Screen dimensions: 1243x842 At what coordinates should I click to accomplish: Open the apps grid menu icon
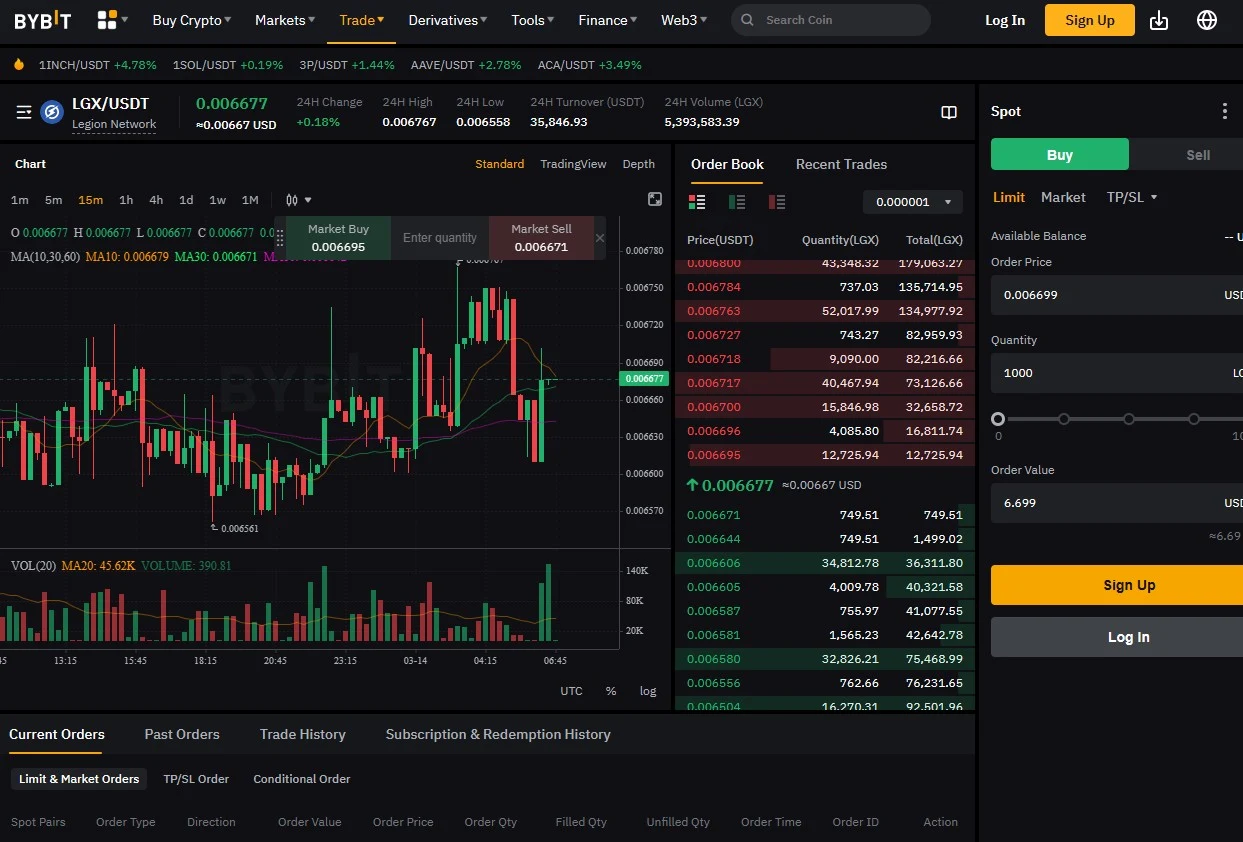click(106, 19)
